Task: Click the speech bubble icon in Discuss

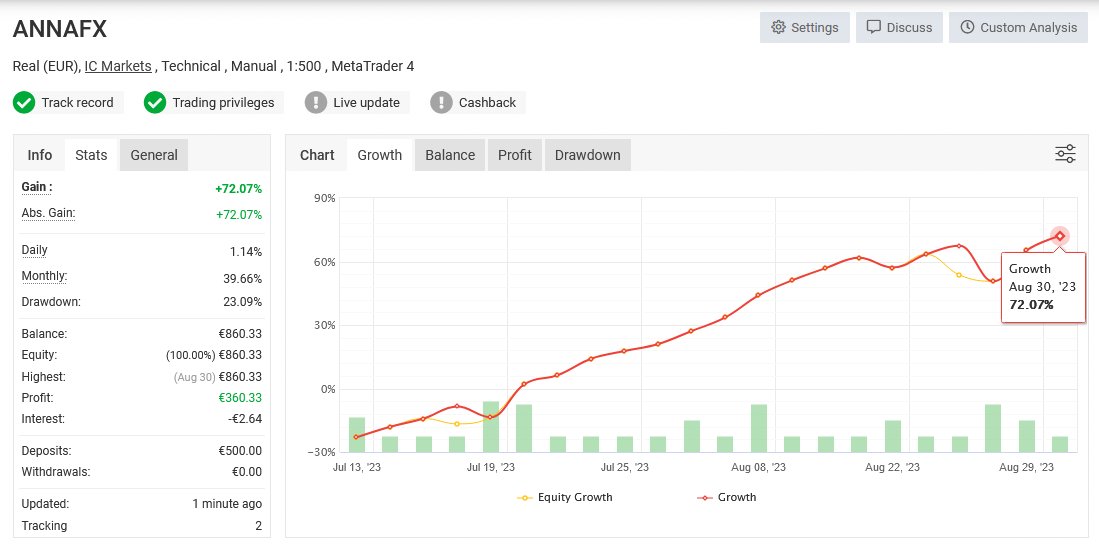Action: click(x=873, y=27)
